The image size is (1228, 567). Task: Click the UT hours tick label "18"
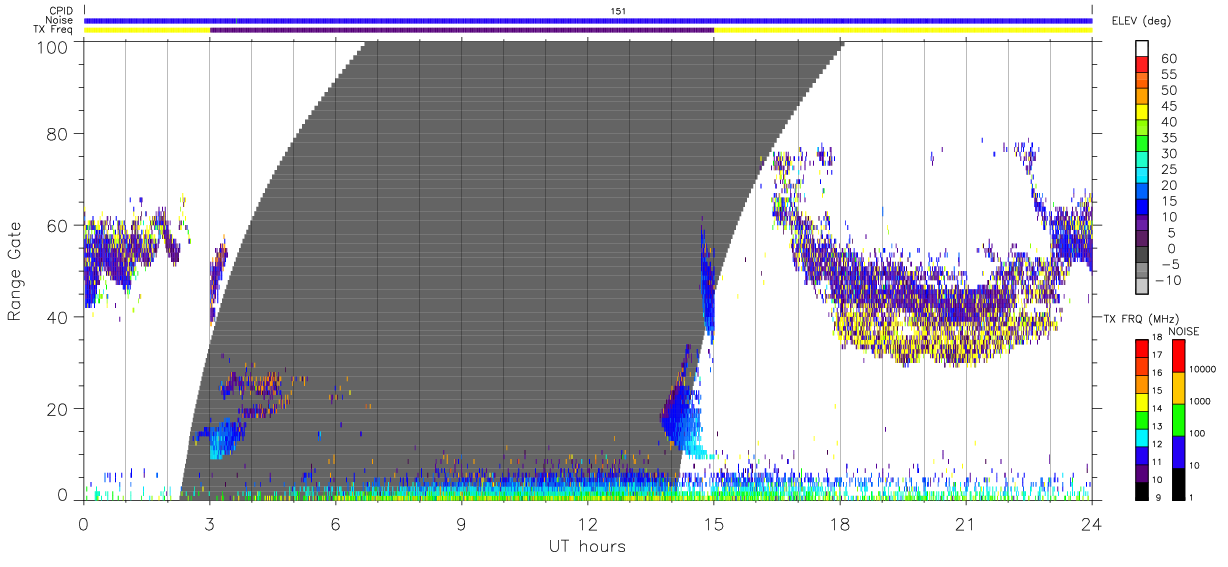pos(840,524)
